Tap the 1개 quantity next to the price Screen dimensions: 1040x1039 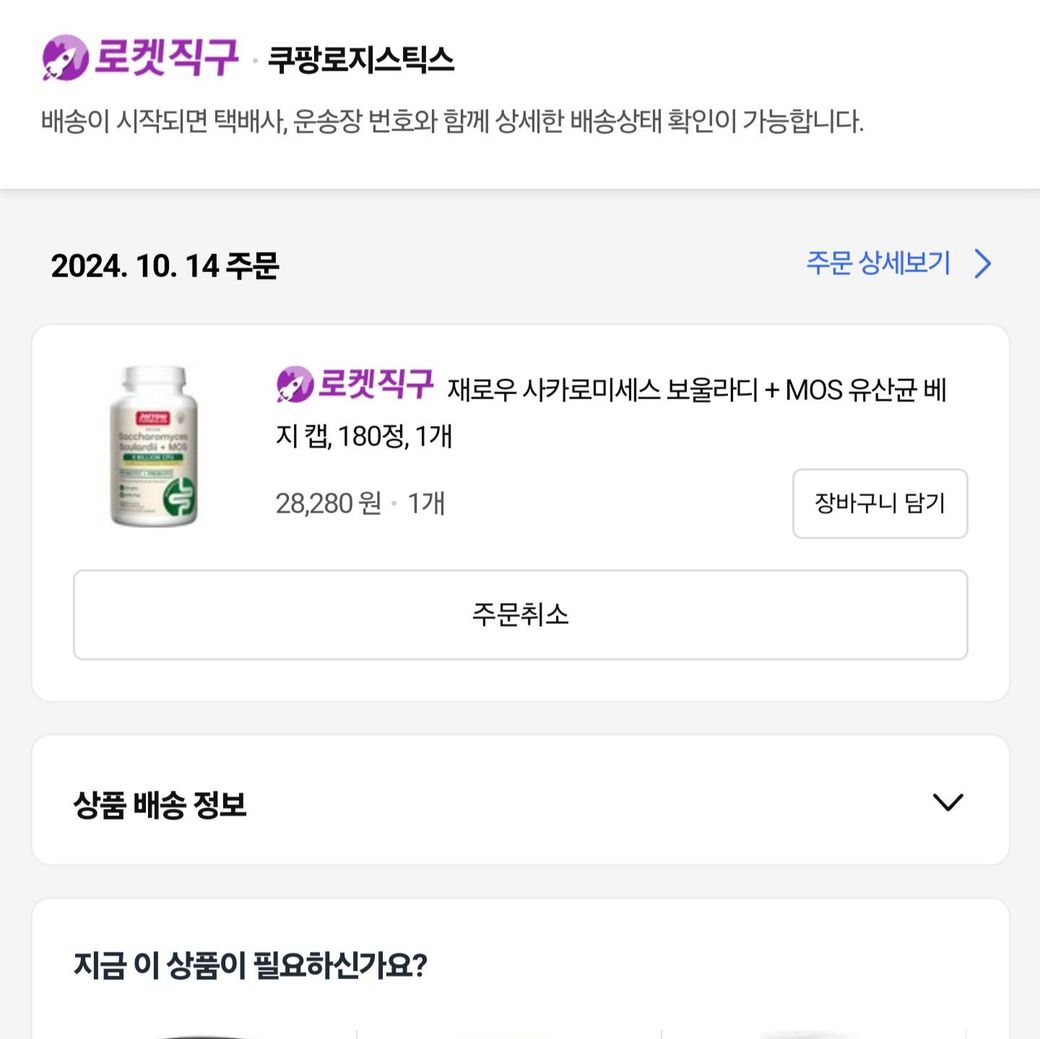point(426,503)
